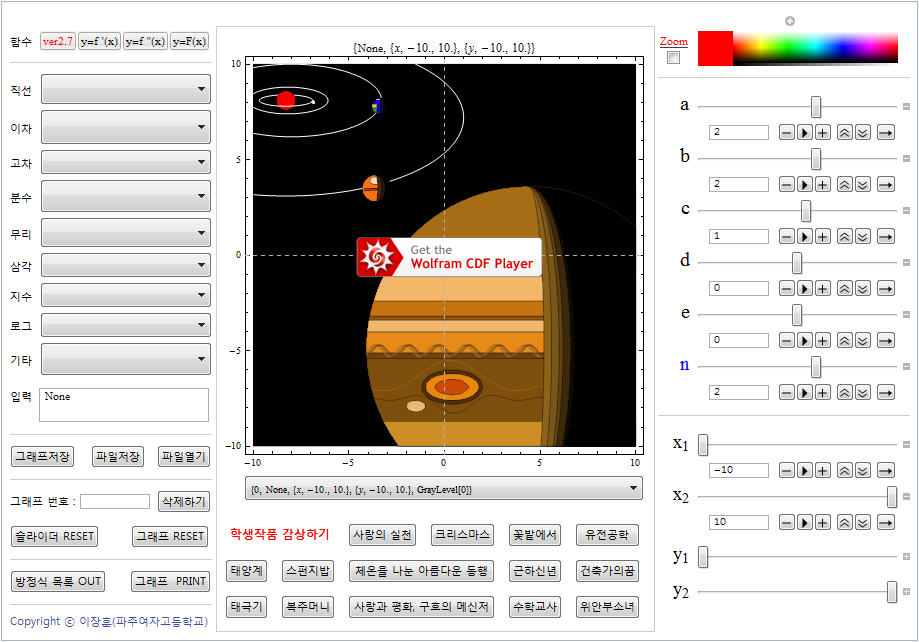Click the 입력 text input box
The width and height of the screenshot is (919, 642).
click(124, 405)
